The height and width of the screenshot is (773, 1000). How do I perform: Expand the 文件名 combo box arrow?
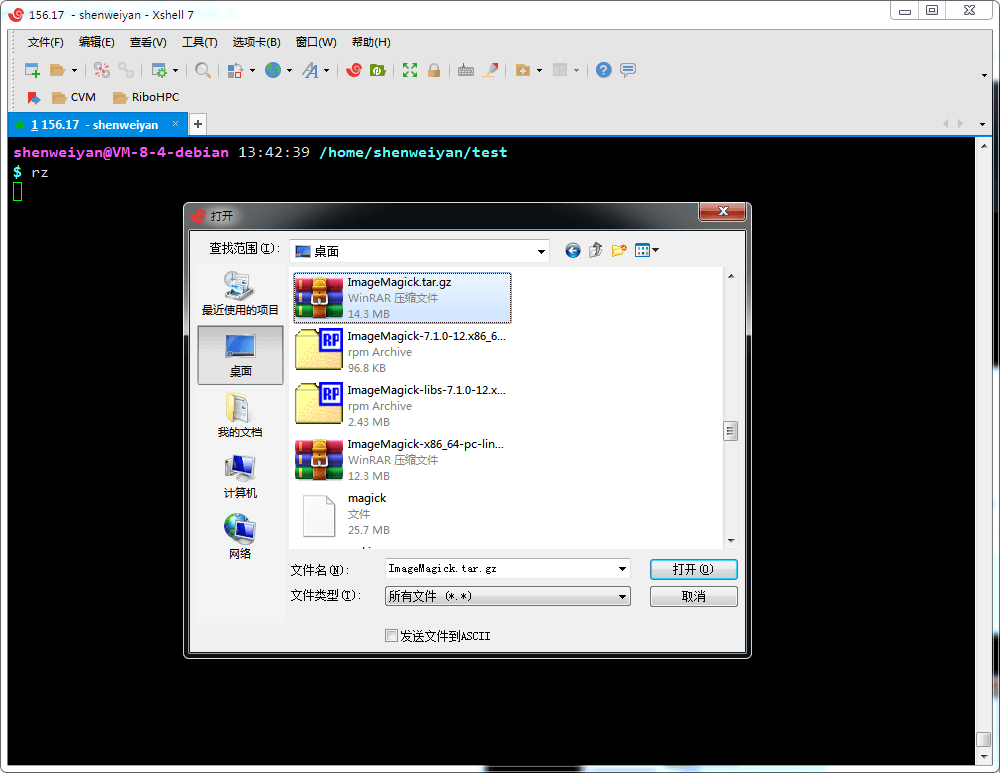(622, 569)
